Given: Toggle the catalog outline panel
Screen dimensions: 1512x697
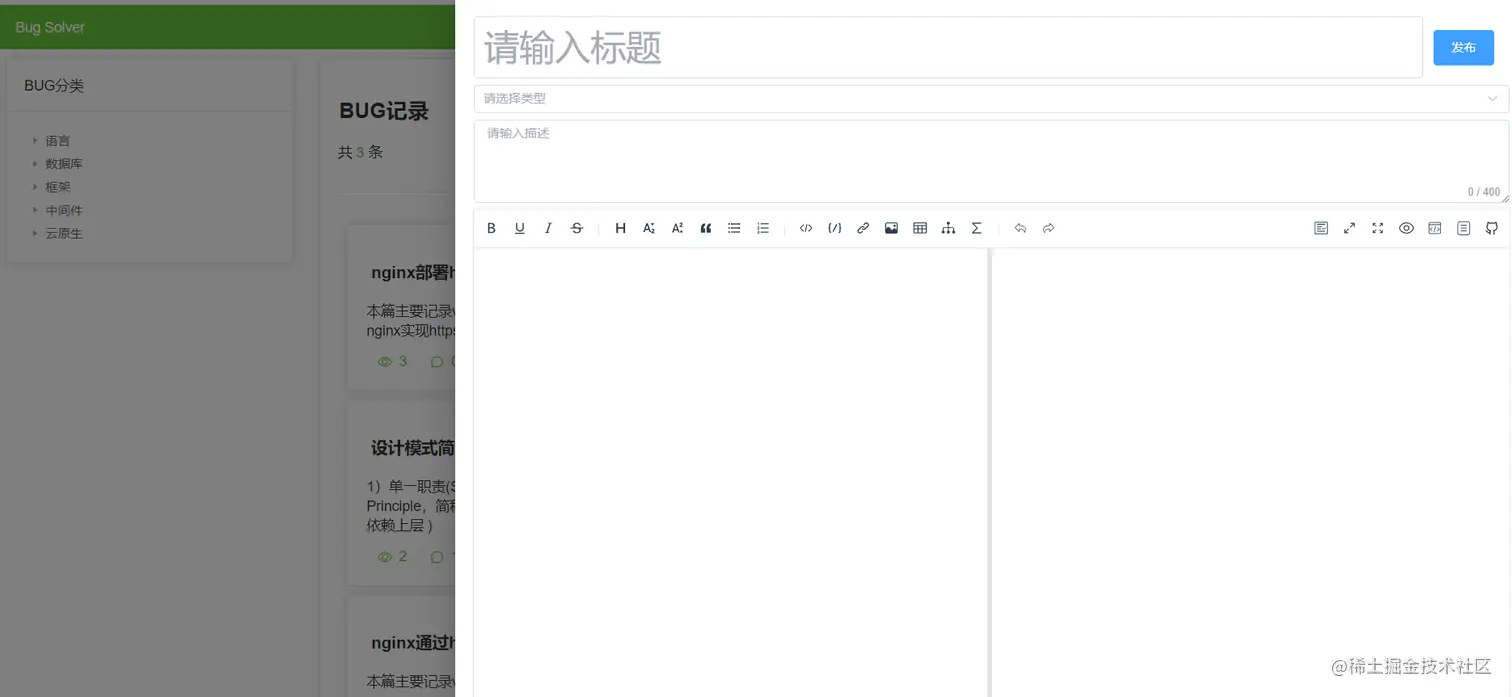Looking at the screenshot, I should 1463,228.
